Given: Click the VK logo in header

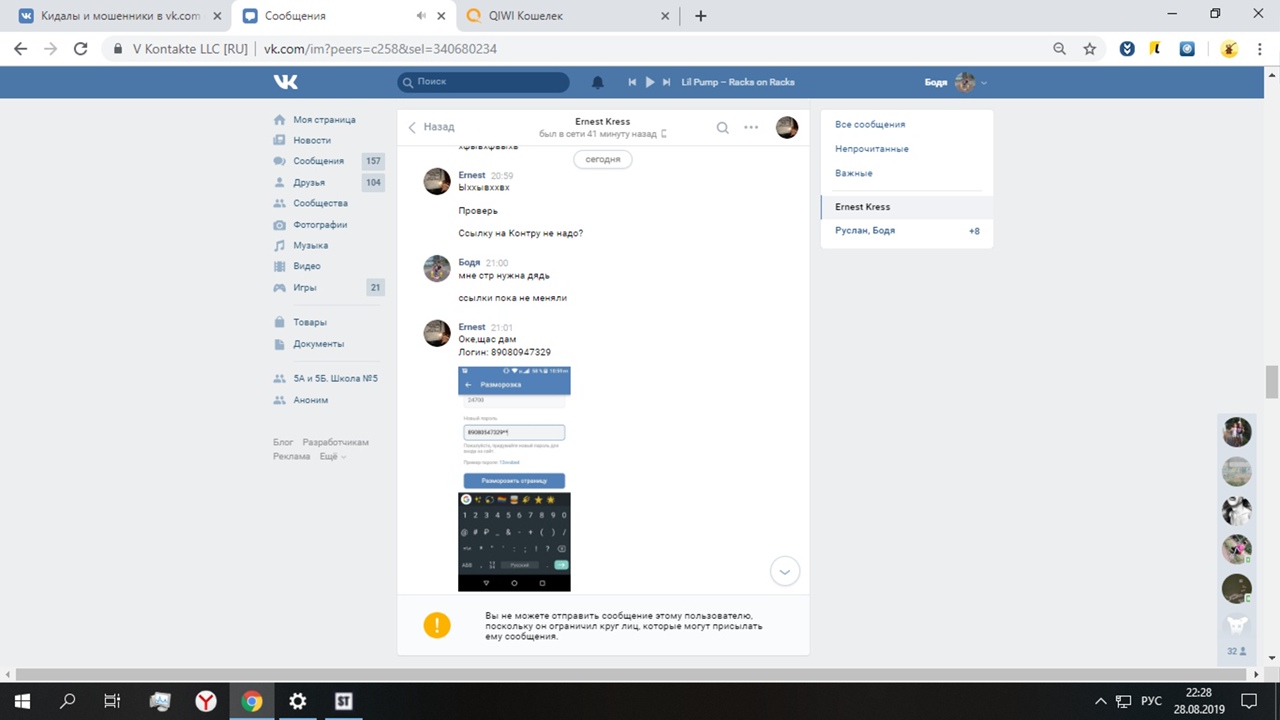Looking at the screenshot, I should click(x=286, y=82).
